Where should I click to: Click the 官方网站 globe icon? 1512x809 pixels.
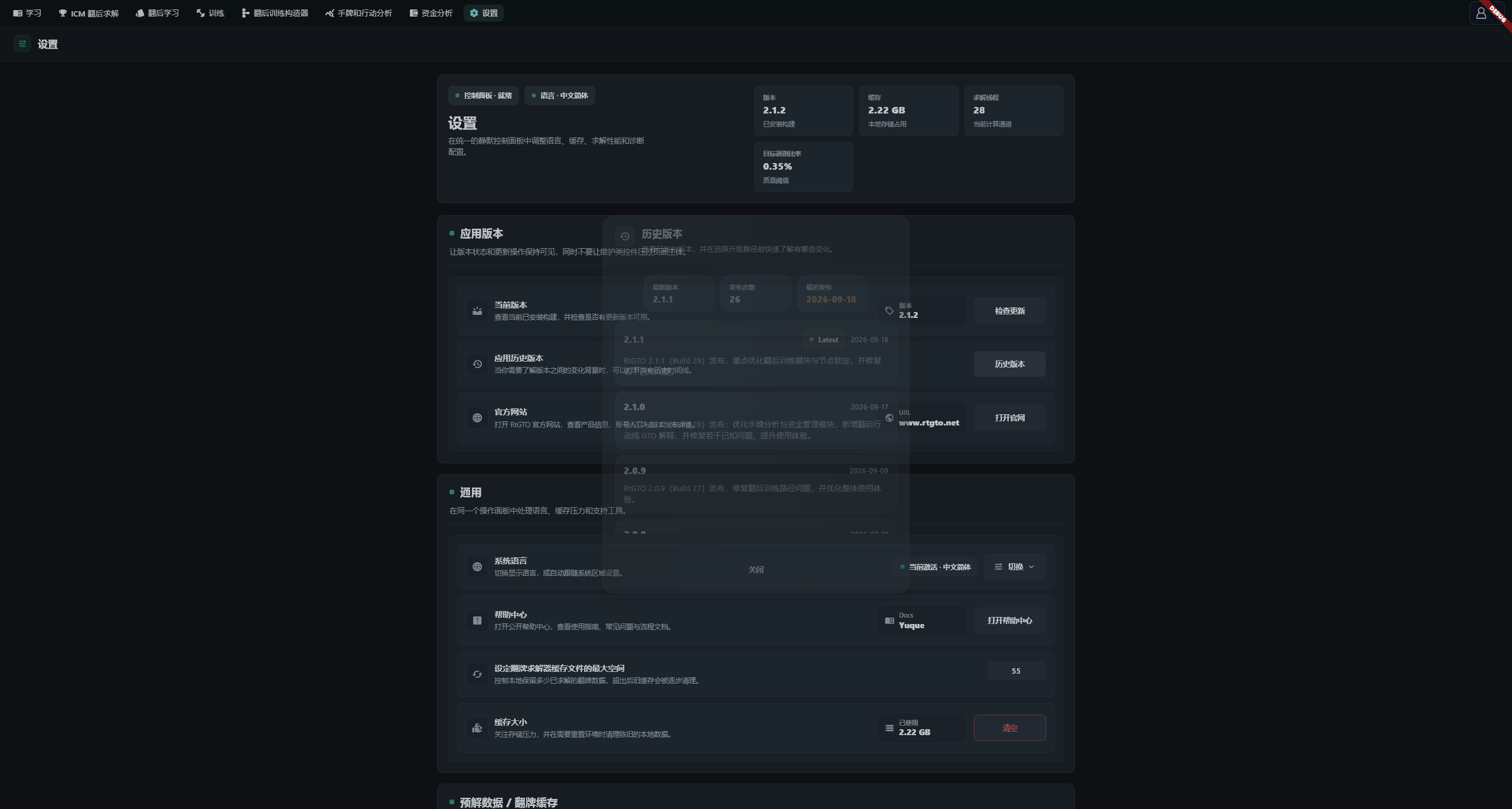[477, 418]
